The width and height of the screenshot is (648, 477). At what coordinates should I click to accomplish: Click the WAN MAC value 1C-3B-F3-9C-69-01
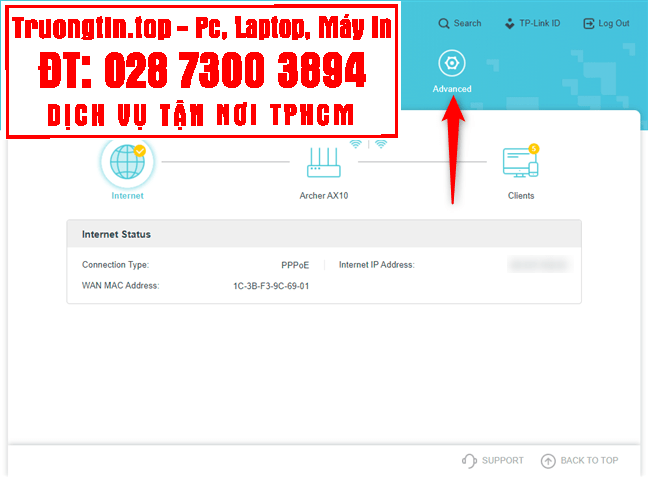(x=271, y=286)
